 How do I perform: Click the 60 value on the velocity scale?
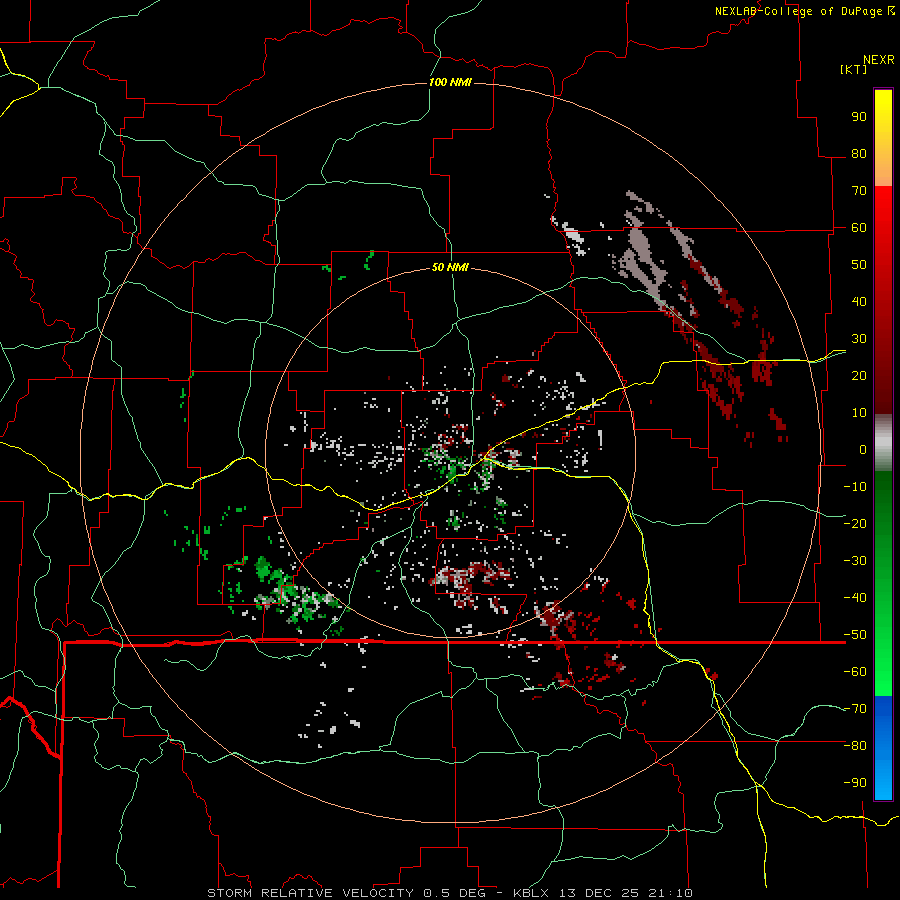click(x=859, y=227)
